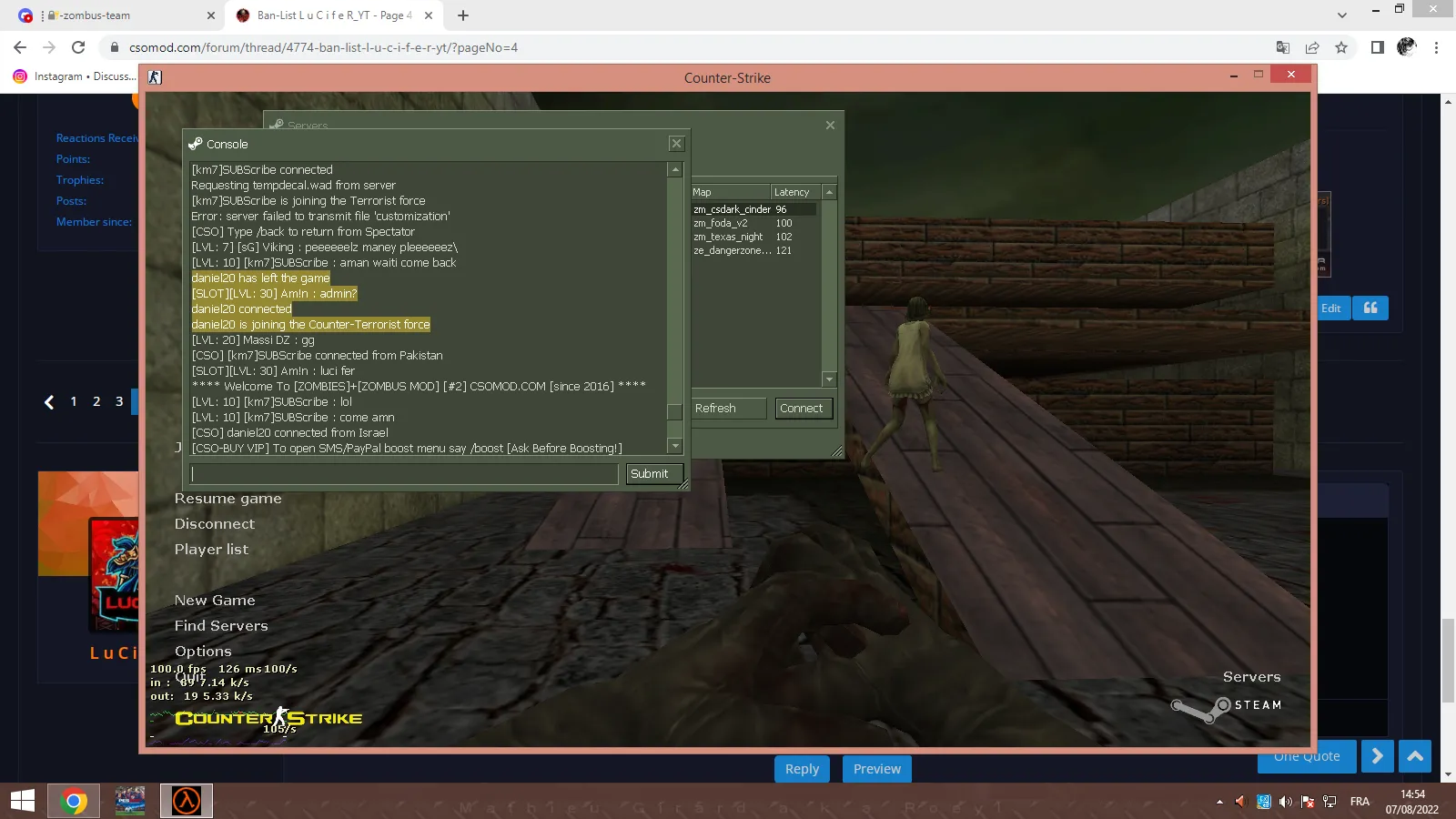Open the forum quote icon next to Edit
This screenshot has width=1456, height=819.
point(1370,308)
